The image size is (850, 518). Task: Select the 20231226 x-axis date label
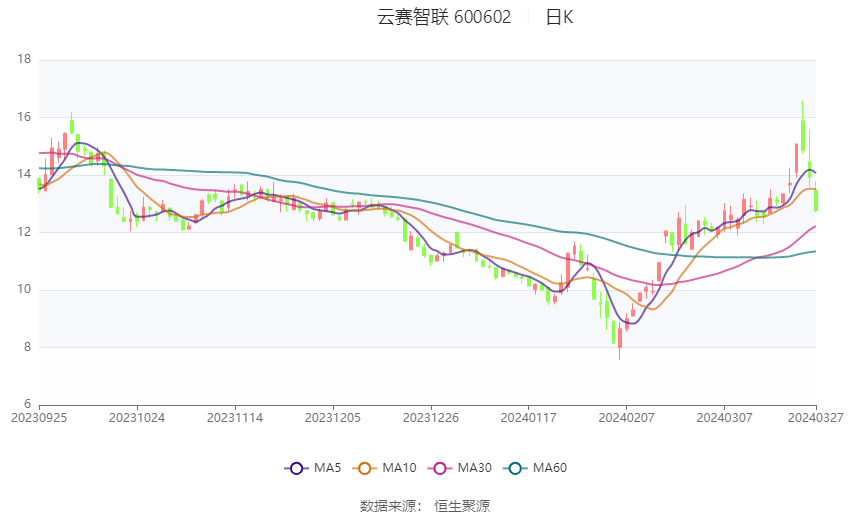point(431,418)
